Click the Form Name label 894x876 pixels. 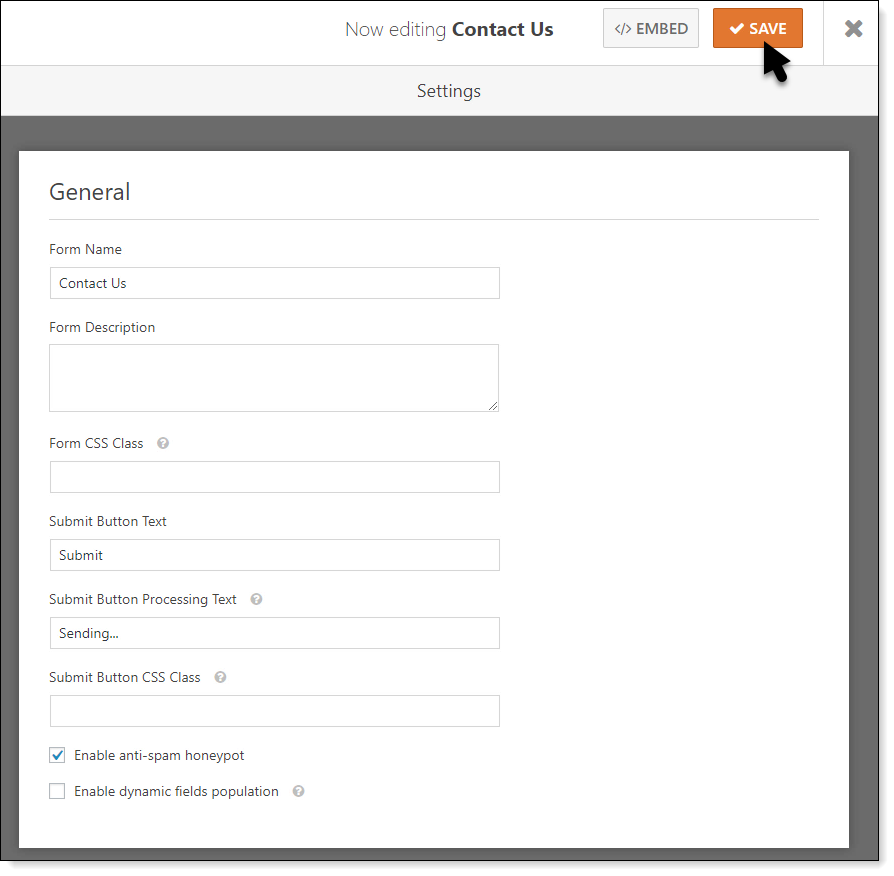coord(85,249)
